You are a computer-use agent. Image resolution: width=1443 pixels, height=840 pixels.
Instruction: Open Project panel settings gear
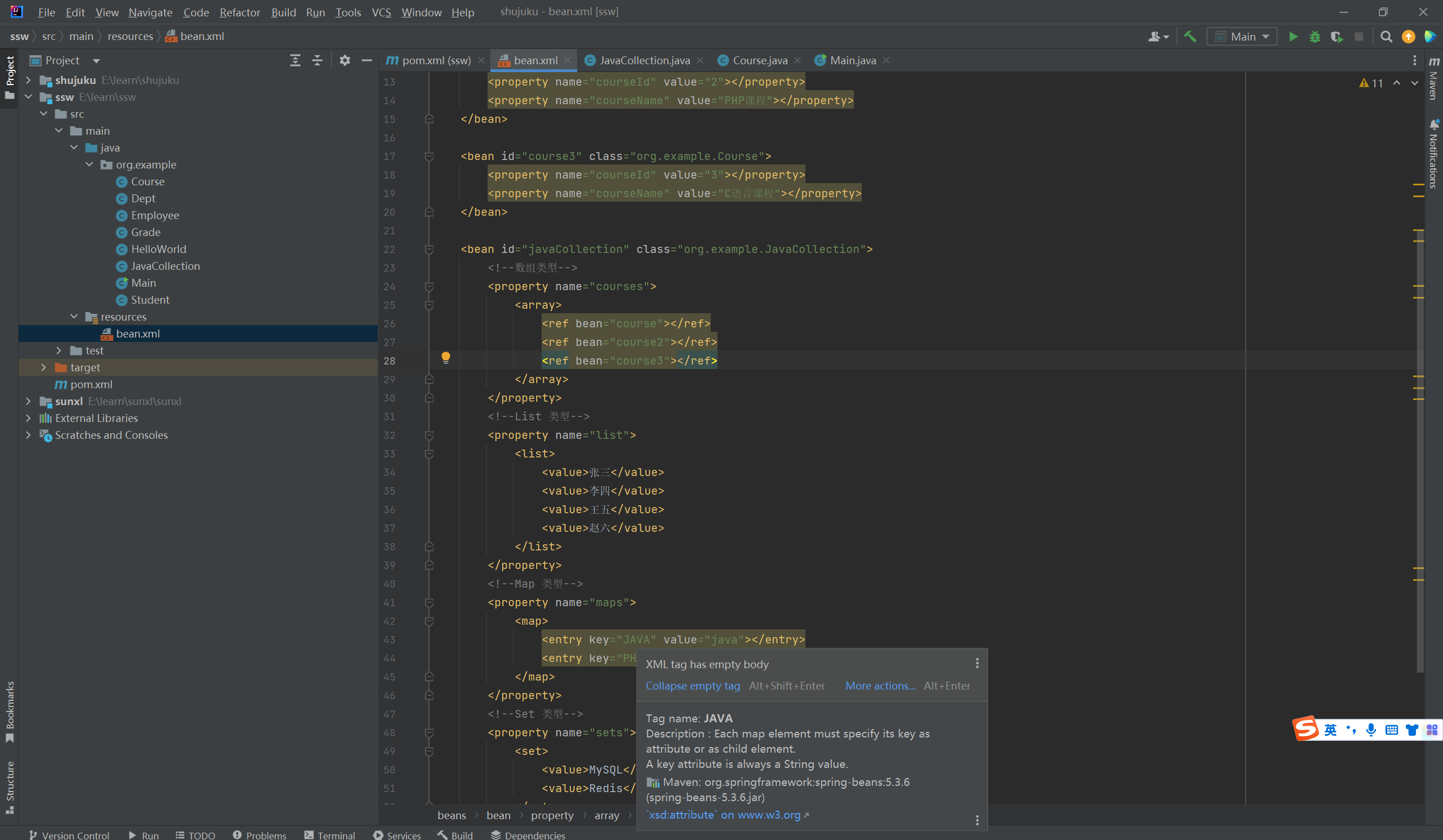pyautogui.click(x=344, y=60)
